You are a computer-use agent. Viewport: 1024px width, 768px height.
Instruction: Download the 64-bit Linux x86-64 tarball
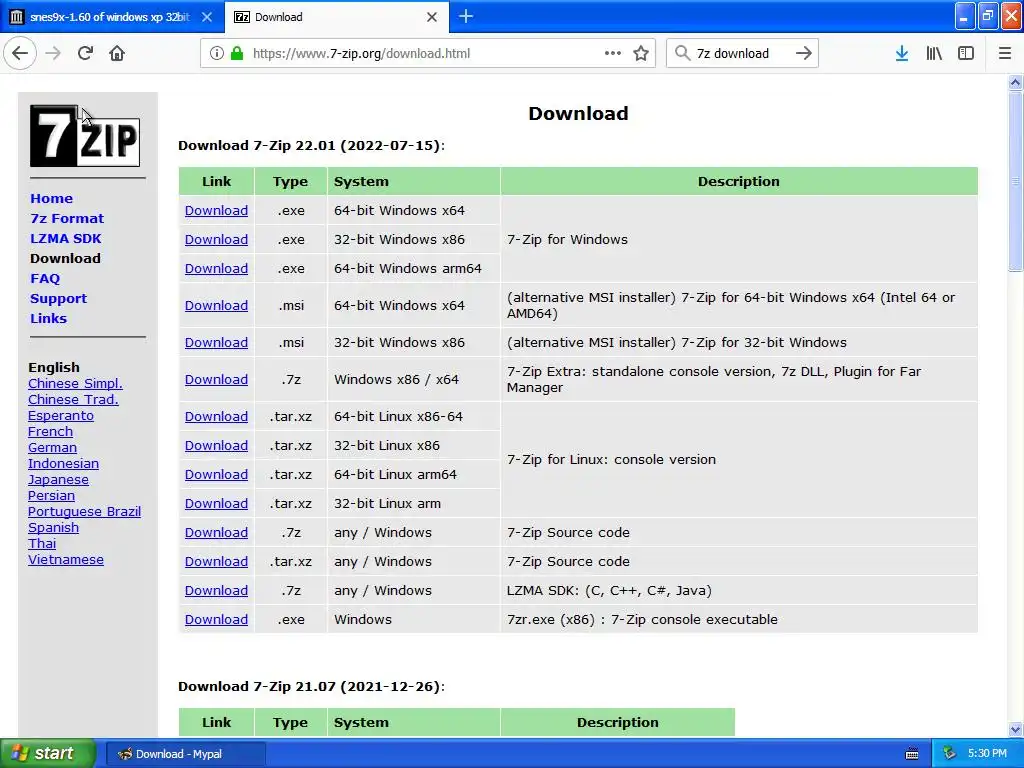pos(216,417)
